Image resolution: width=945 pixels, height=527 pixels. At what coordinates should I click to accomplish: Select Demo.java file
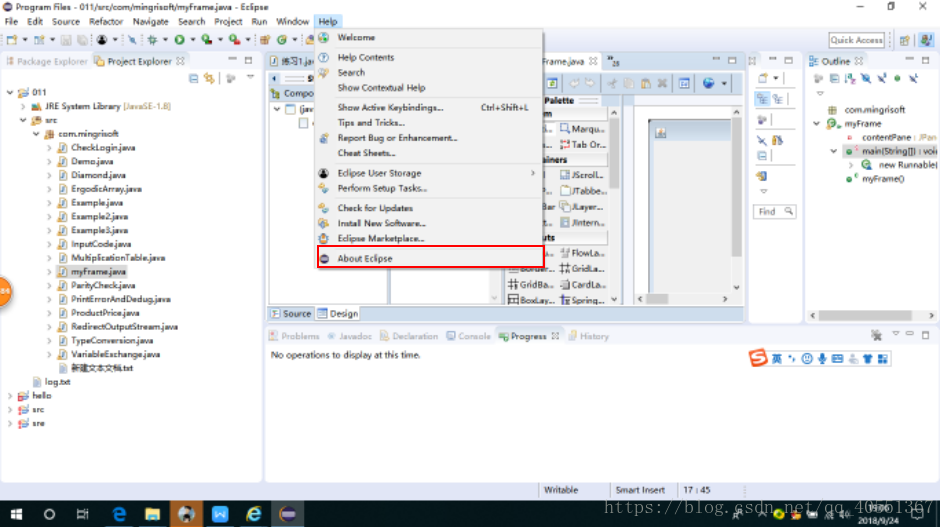coord(92,162)
